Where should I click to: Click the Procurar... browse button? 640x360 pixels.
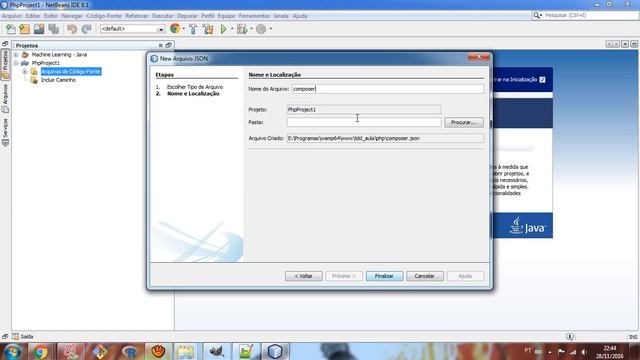pyautogui.click(x=464, y=122)
